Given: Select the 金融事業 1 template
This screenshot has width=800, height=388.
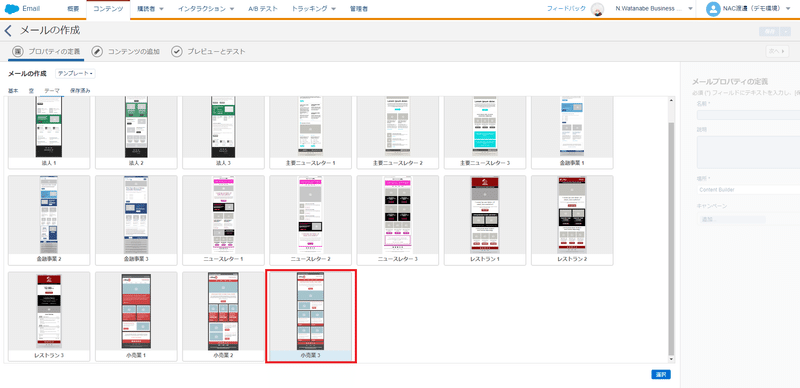Looking at the screenshot, I should click(572, 132).
